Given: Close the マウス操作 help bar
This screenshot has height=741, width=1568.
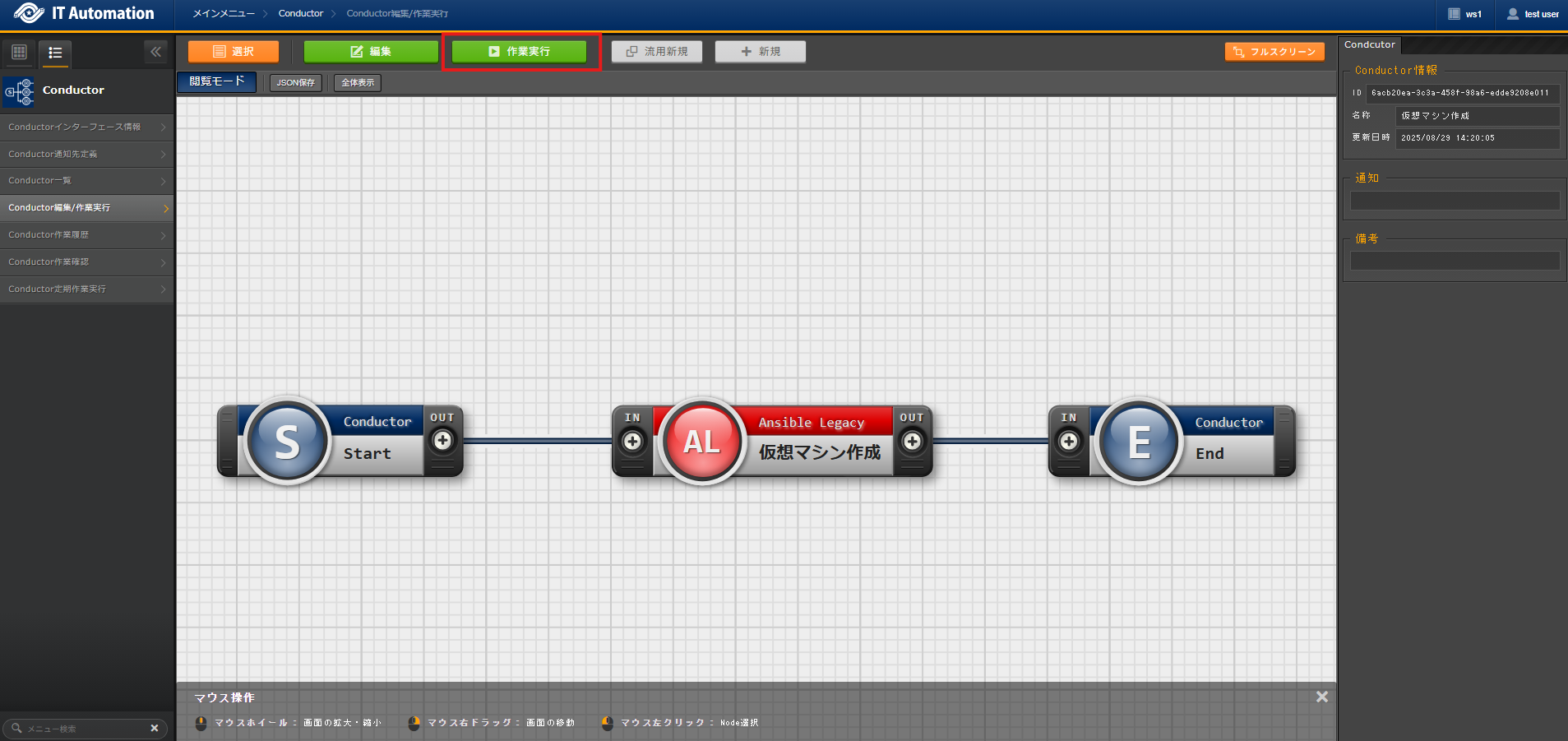Looking at the screenshot, I should (x=1321, y=697).
